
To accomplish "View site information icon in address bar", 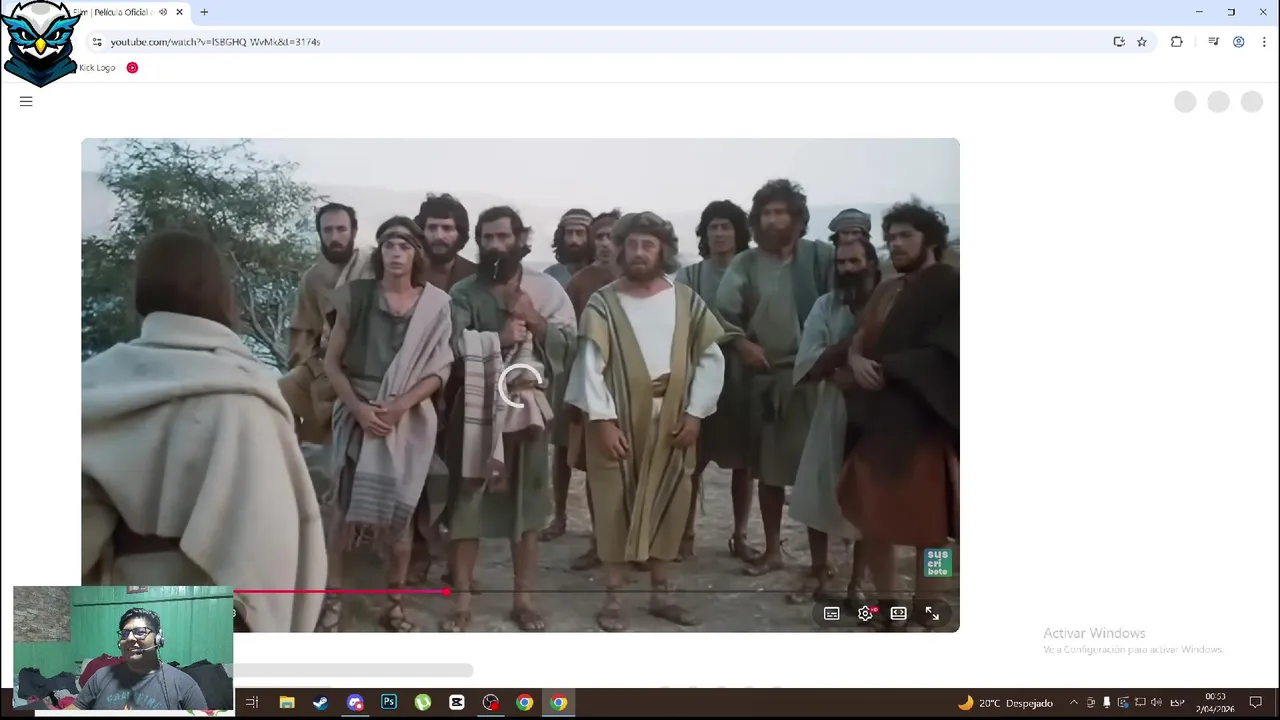I will point(97,42).
